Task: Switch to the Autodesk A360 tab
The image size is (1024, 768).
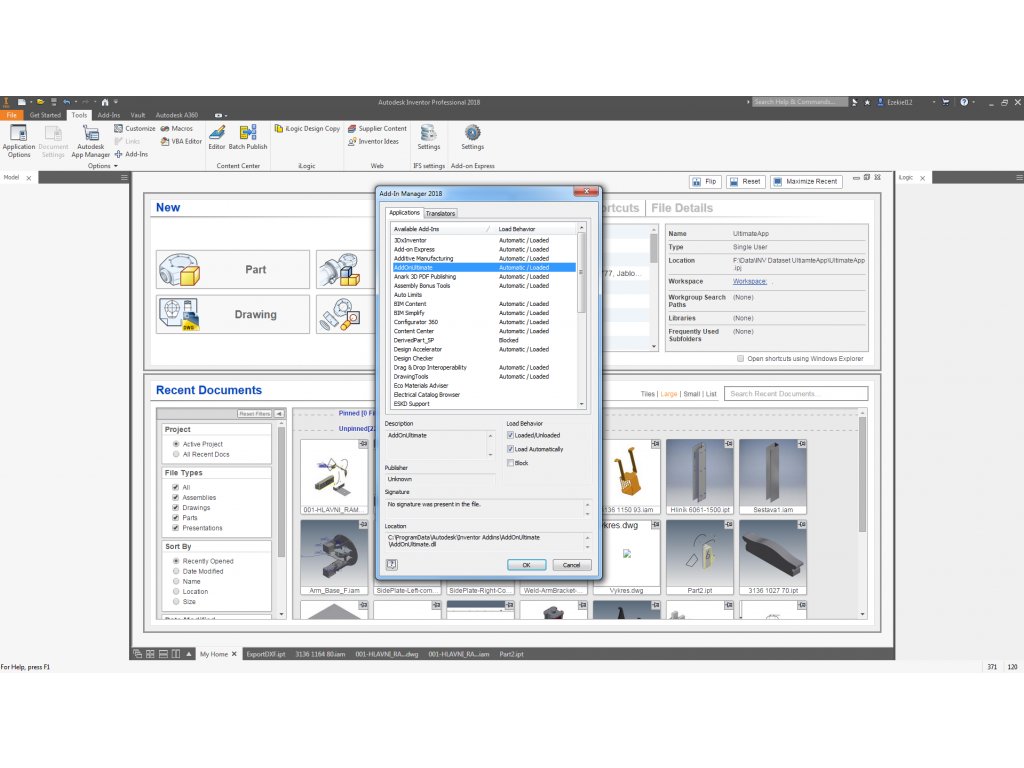Action: click(176, 115)
